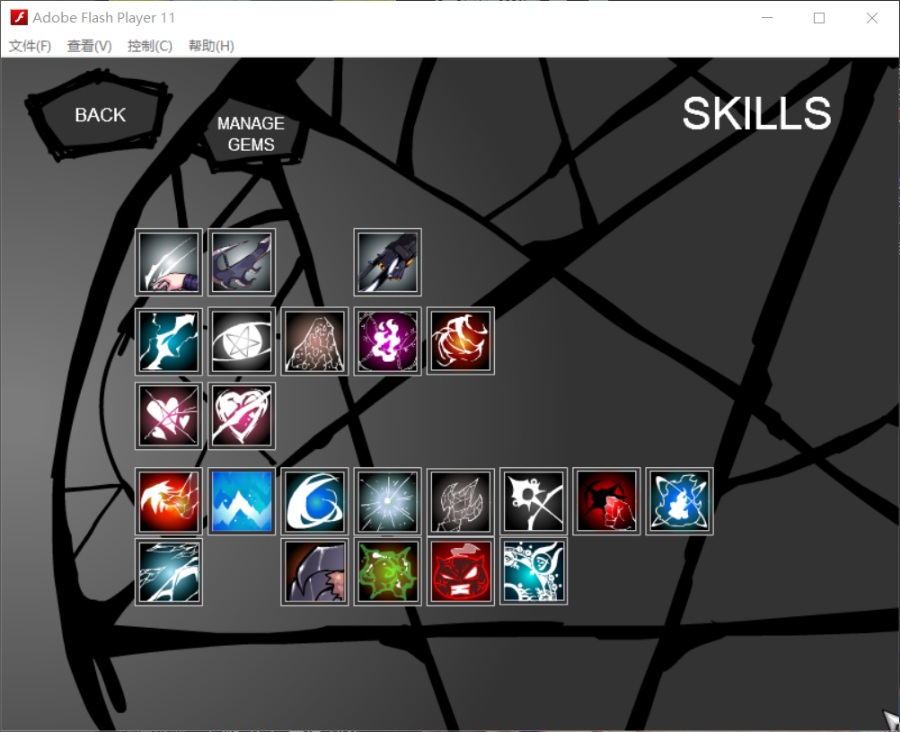The width and height of the screenshot is (900, 732).
Task: Choose the angry red demon face skill
Action: (461, 572)
